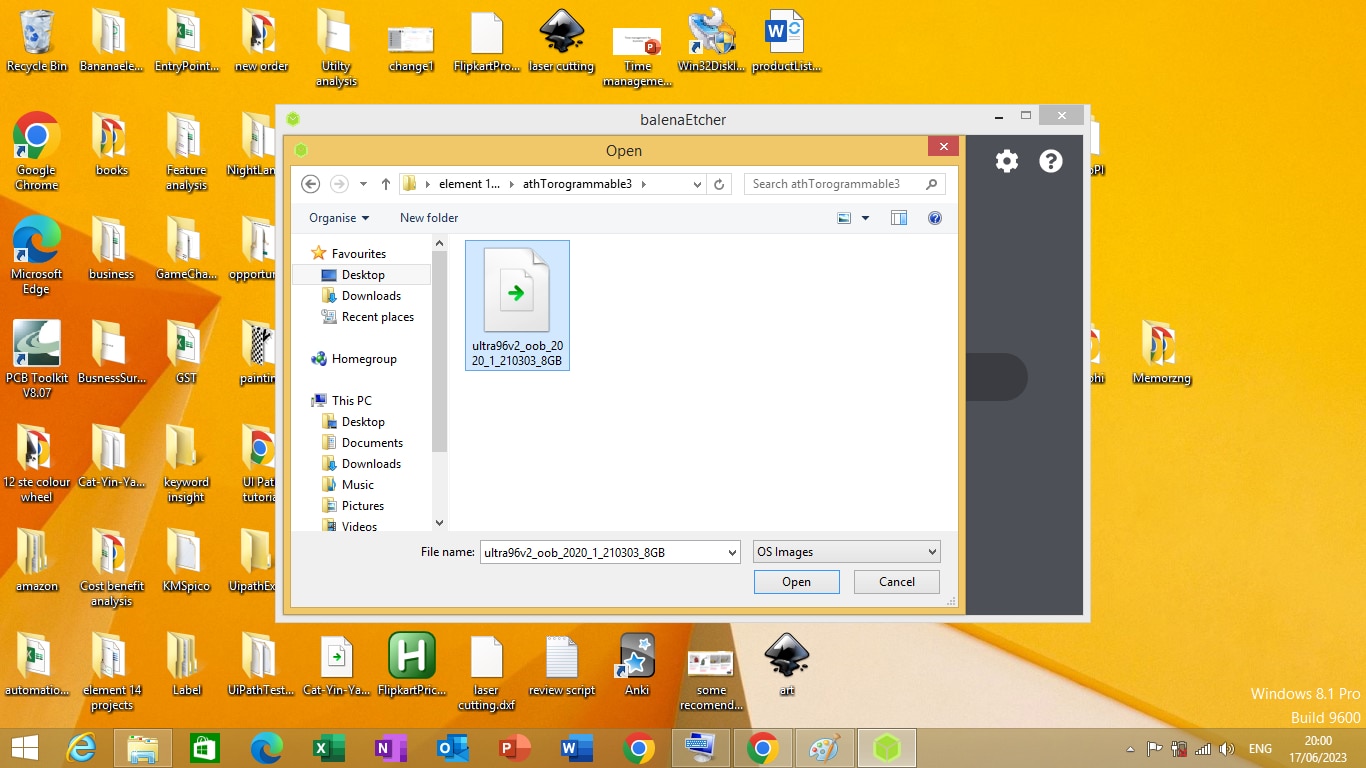Expand the File name history dropdown
This screenshot has width=1366, height=768.
(731, 552)
